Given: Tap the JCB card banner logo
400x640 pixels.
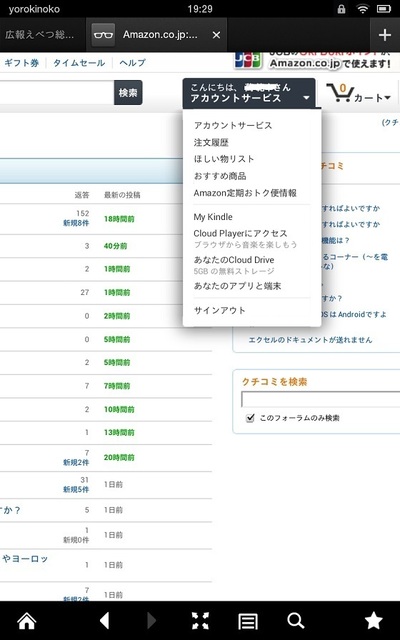Looking at the screenshot, I should coord(247,60).
